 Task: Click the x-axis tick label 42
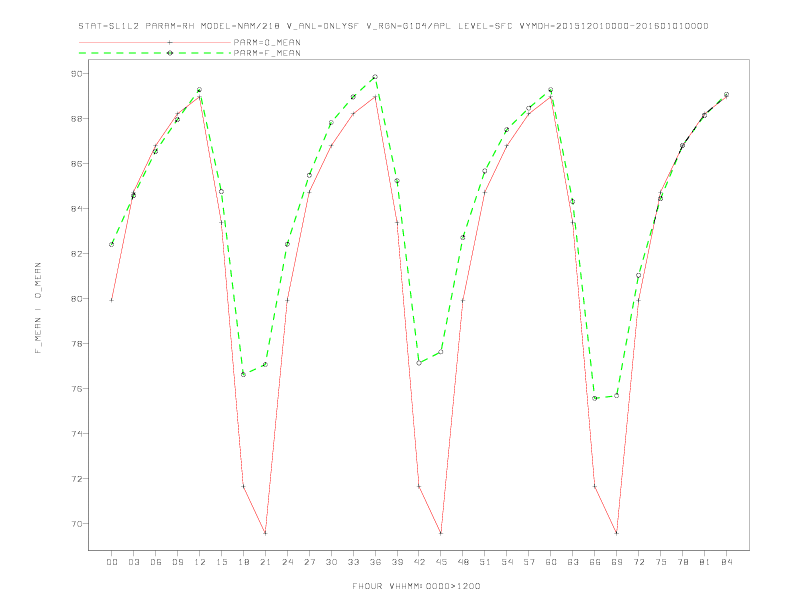pyautogui.click(x=419, y=562)
